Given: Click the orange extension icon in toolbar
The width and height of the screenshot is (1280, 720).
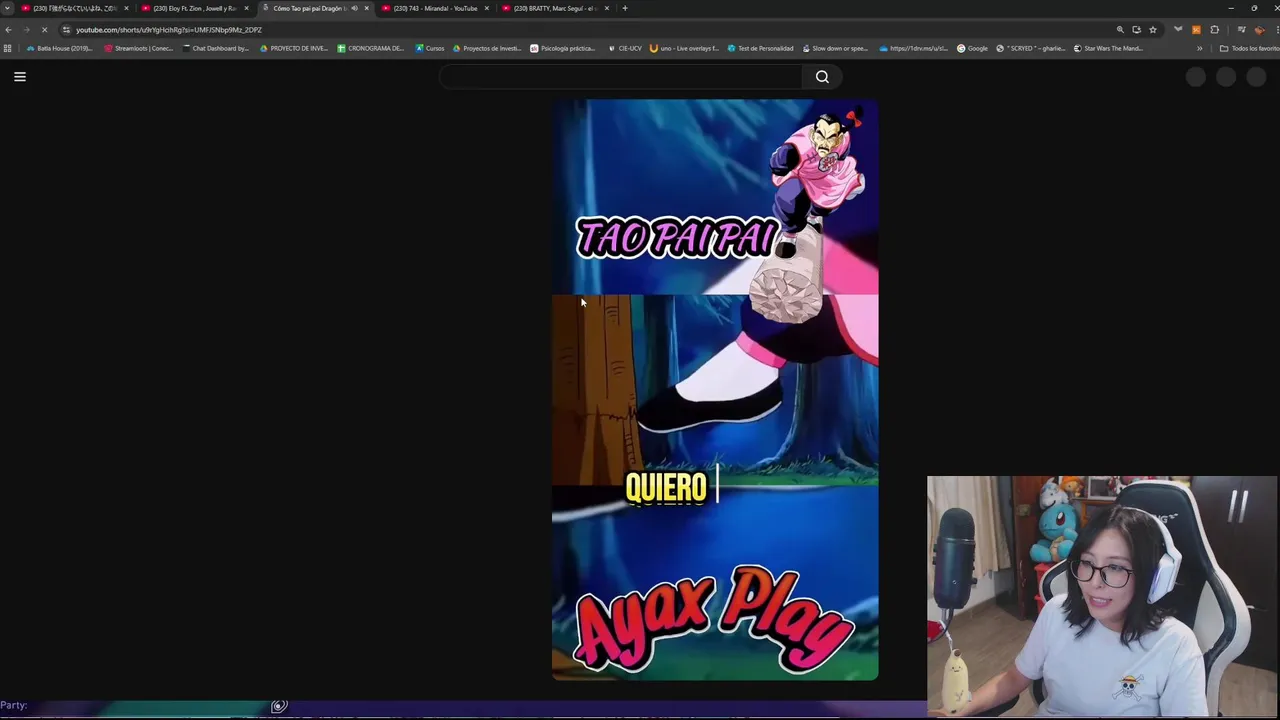Looking at the screenshot, I should [x=1196, y=30].
